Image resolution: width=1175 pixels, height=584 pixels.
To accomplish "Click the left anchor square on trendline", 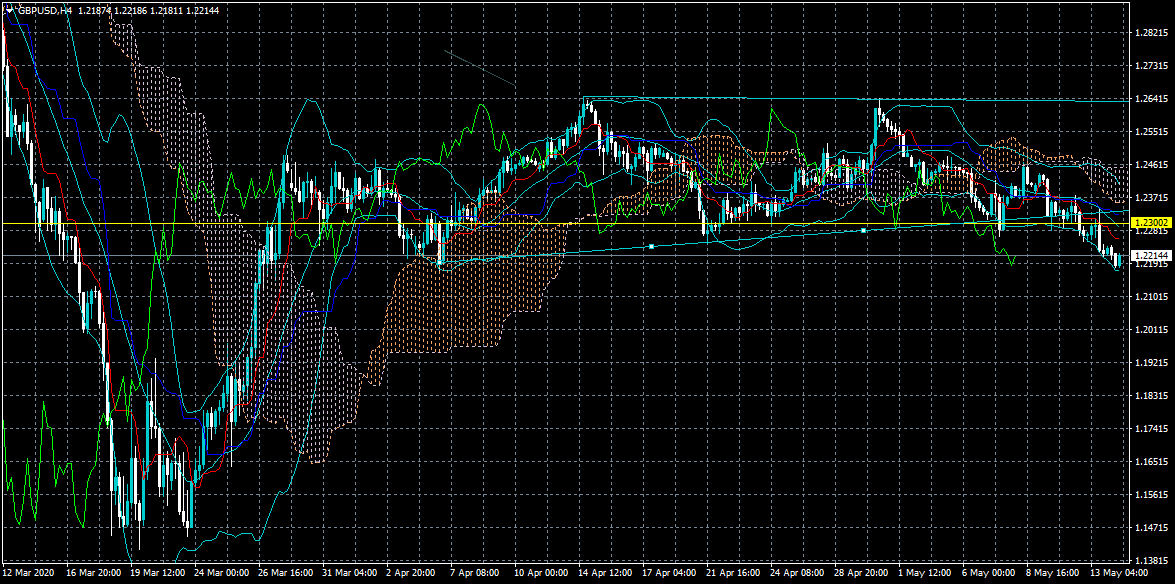I will coord(651,245).
